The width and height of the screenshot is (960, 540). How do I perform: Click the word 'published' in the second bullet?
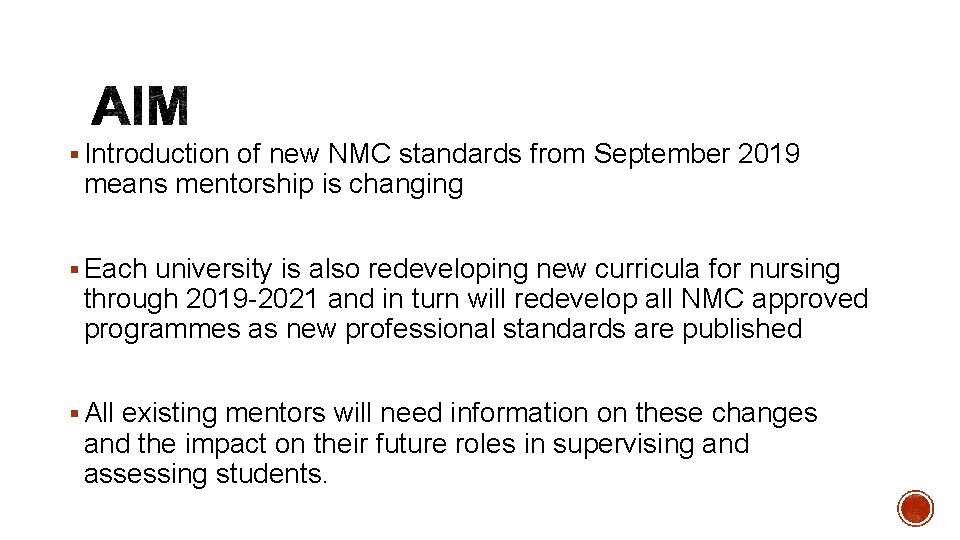(x=742, y=329)
